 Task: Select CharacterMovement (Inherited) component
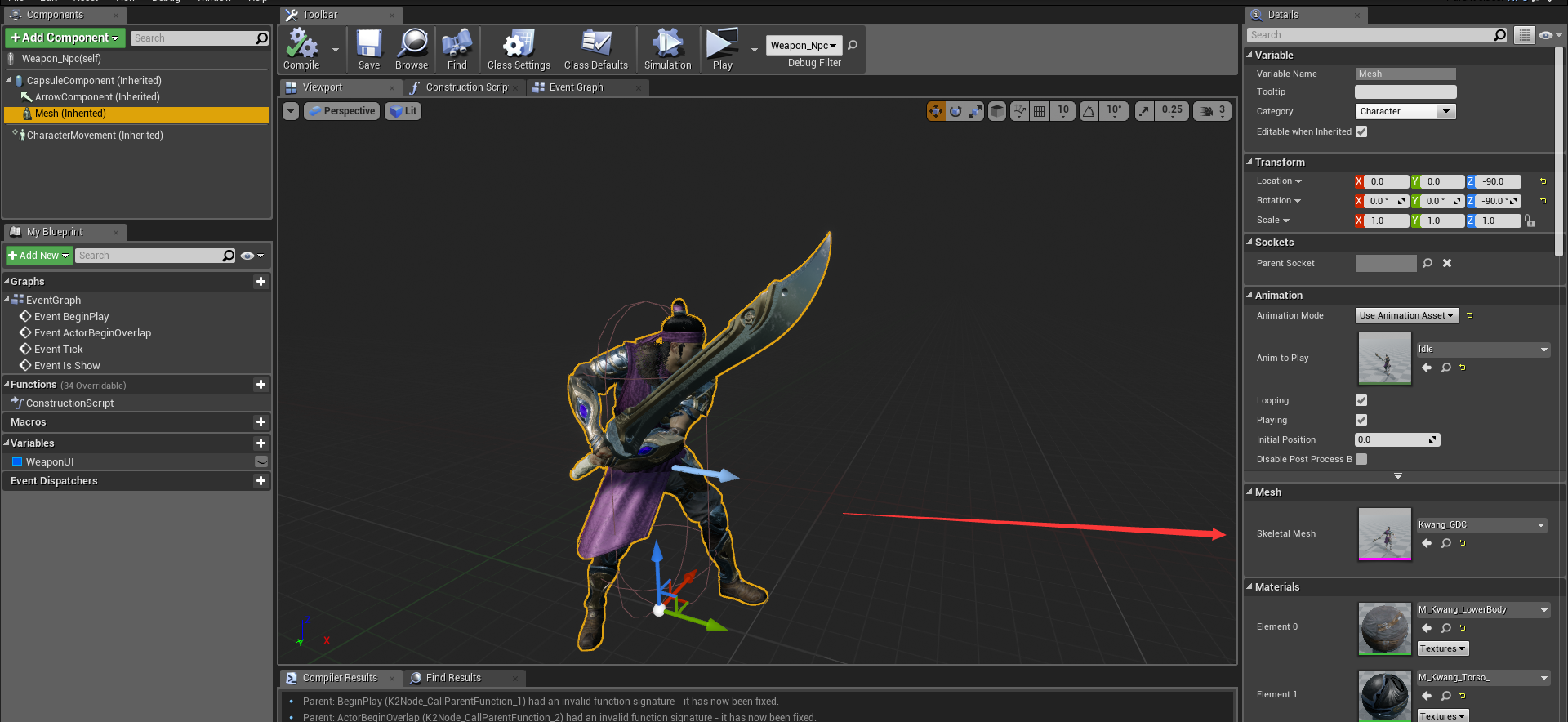point(95,136)
